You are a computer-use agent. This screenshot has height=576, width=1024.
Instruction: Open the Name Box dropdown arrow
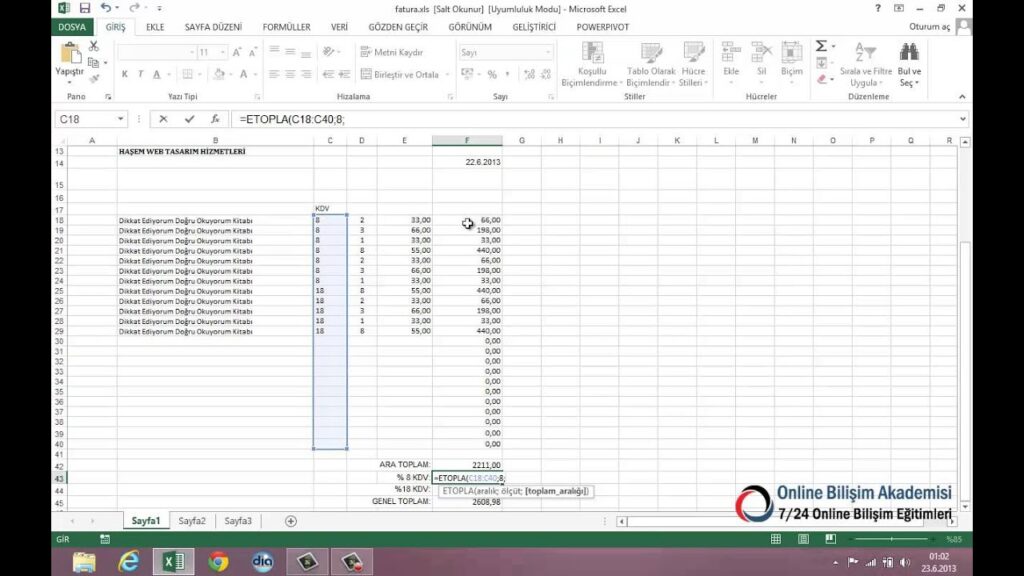[121, 119]
